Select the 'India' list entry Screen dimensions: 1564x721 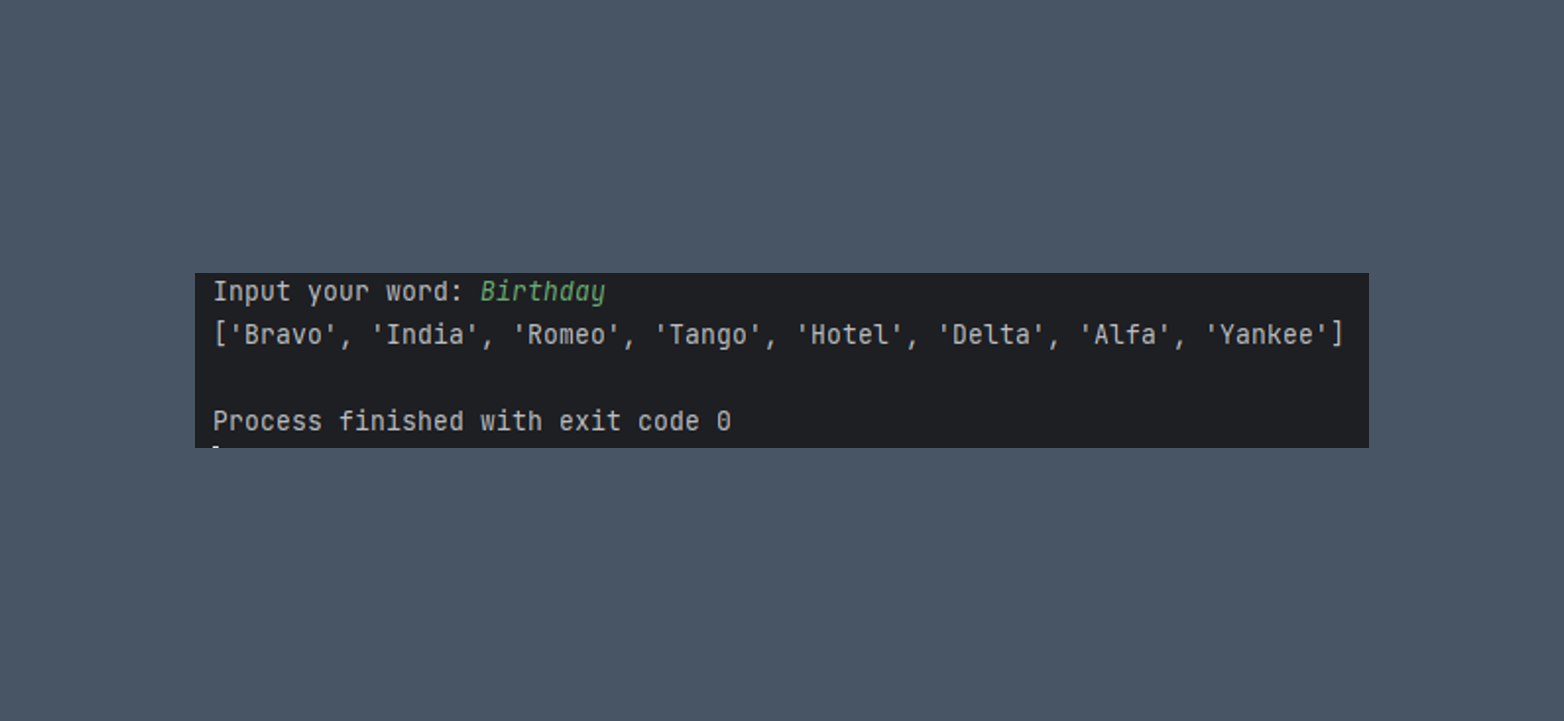pyautogui.click(x=425, y=335)
